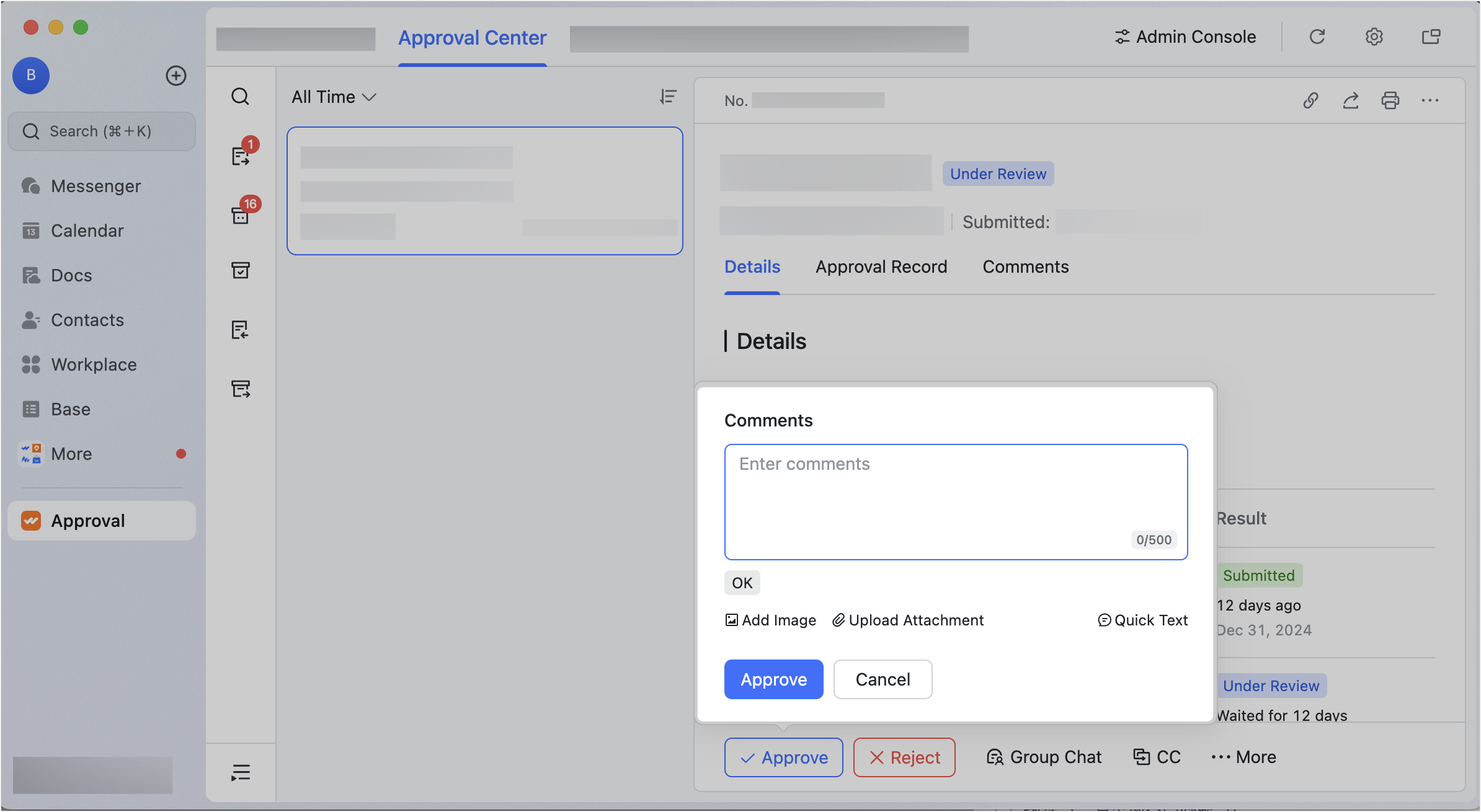
Task: Select the Details tab
Action: [x=752, y=267]
